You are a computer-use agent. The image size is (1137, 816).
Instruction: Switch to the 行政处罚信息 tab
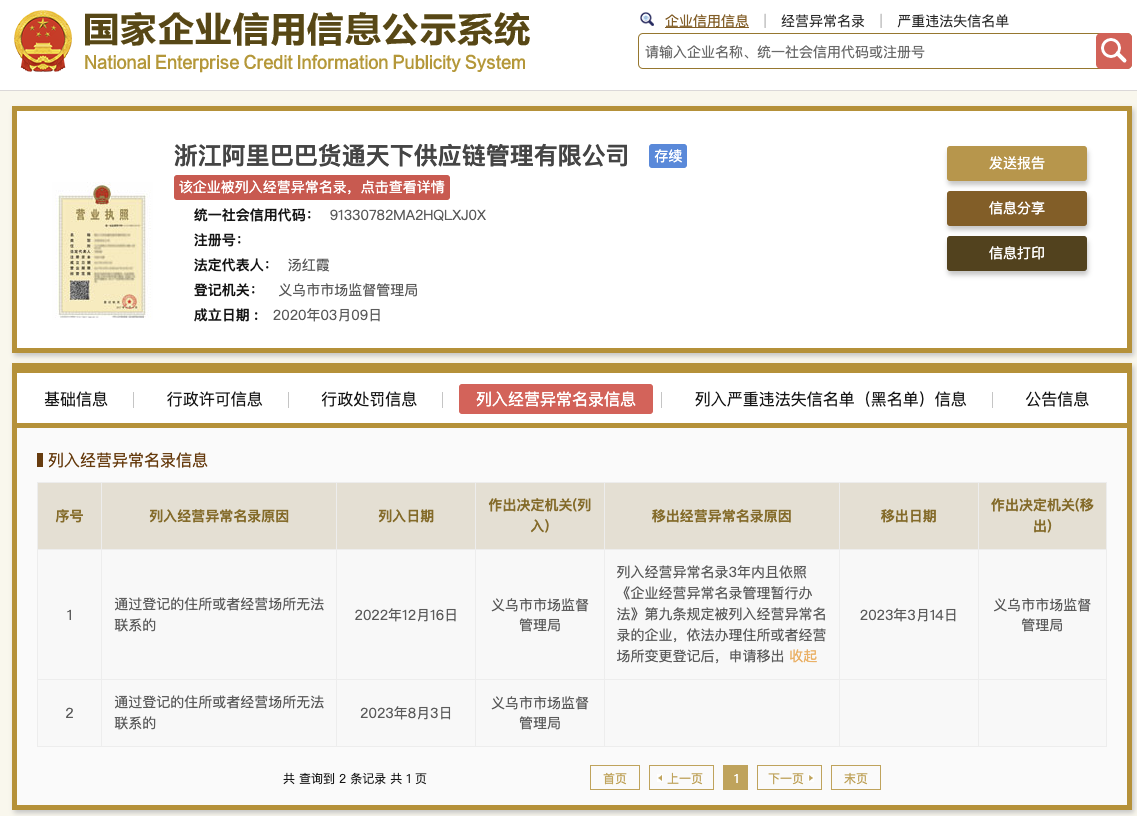click(x=369, y=399)
